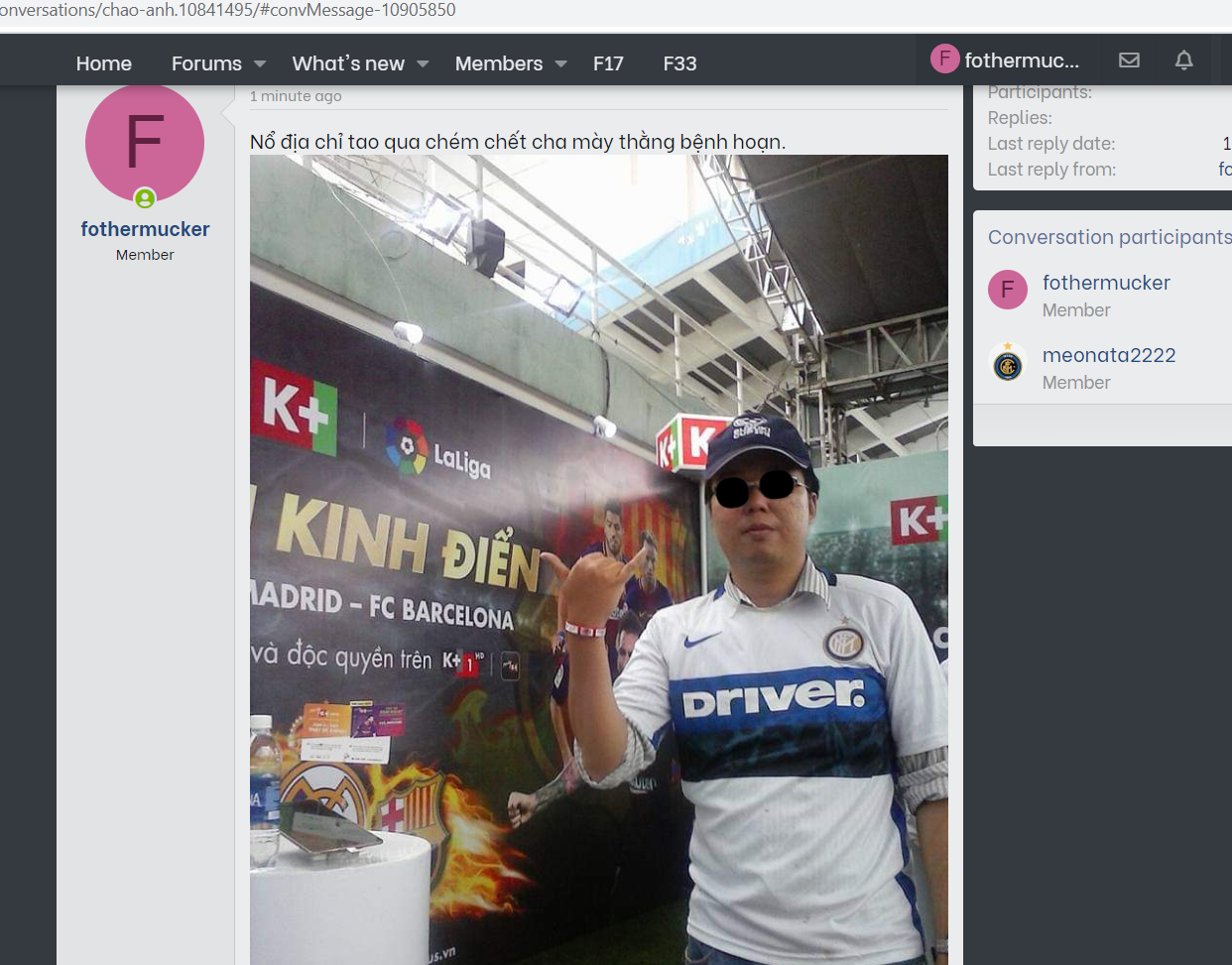This screenshot has width=1232, height=965.
Task: Expand the Members dropdown arrow
Action: pos(560,63)
